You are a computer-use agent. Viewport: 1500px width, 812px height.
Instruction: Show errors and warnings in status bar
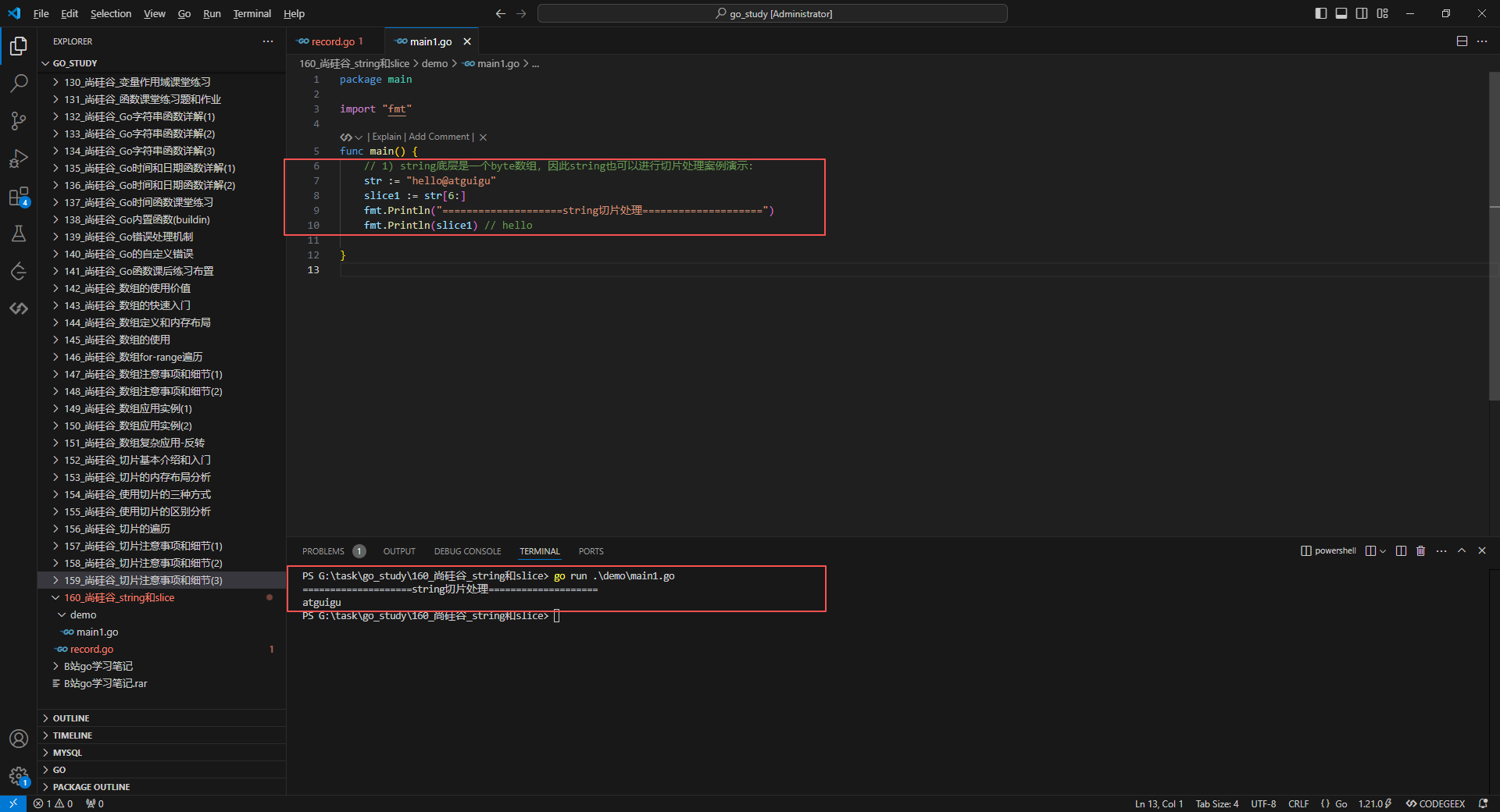pos(53,803)
